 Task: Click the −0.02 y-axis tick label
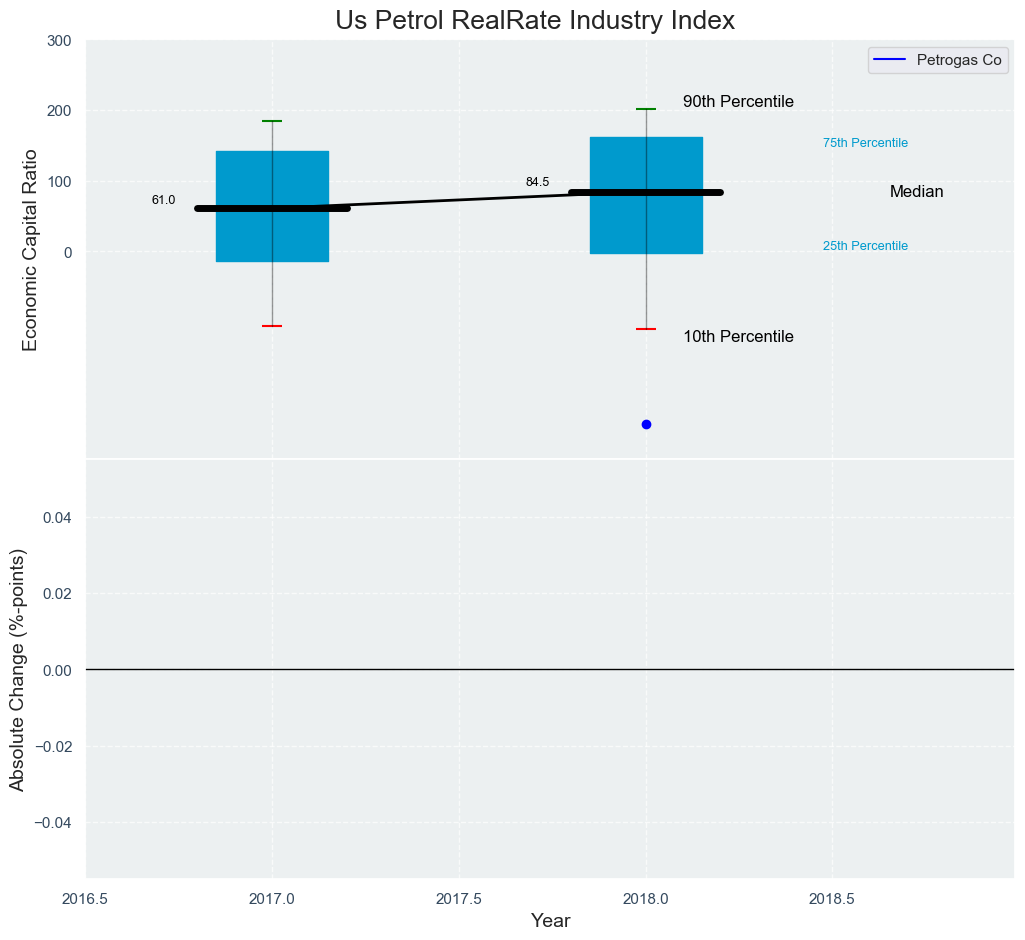(52, 747)
